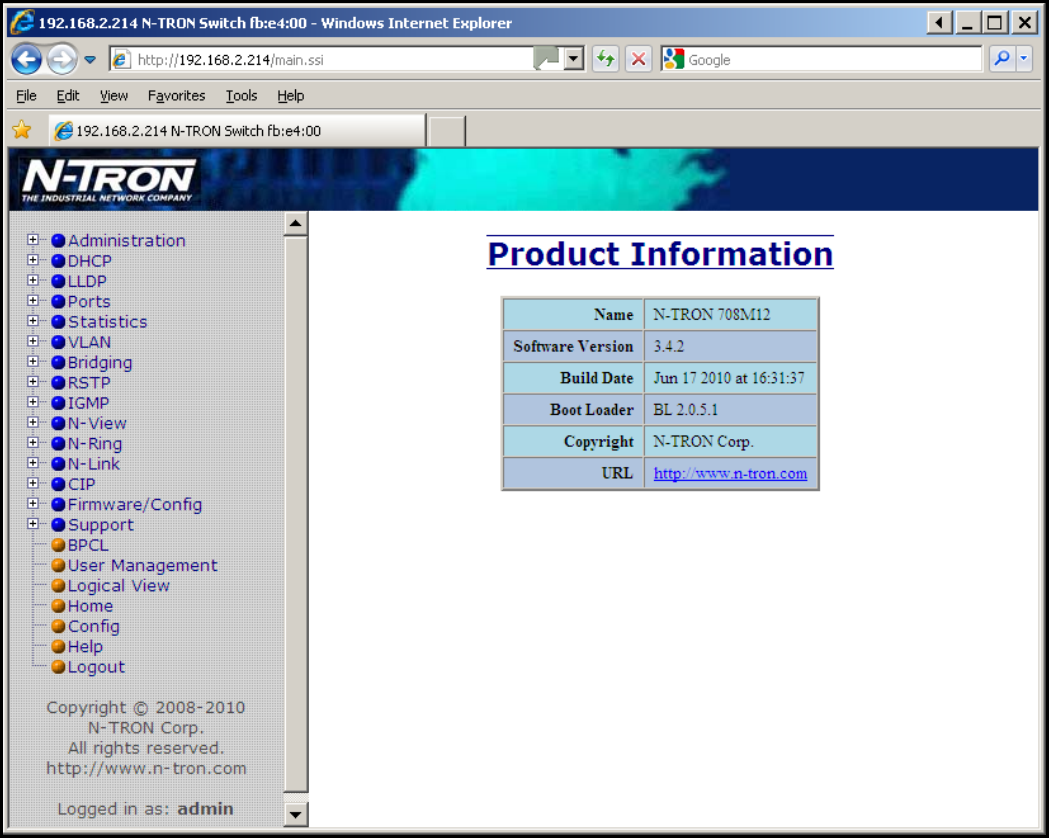
Task: Open the Statistics link
Action: coord(107,322)
